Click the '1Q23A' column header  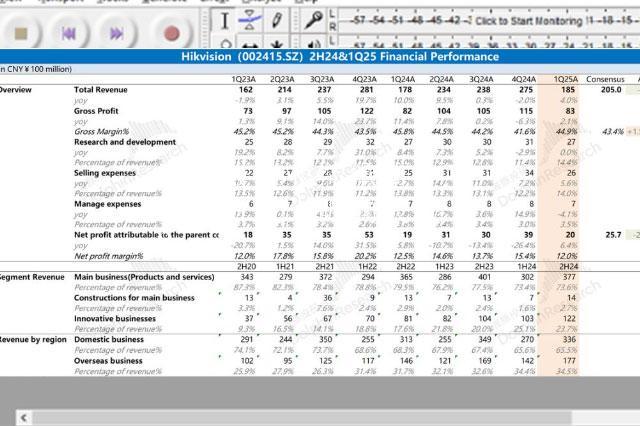point(243,79)
